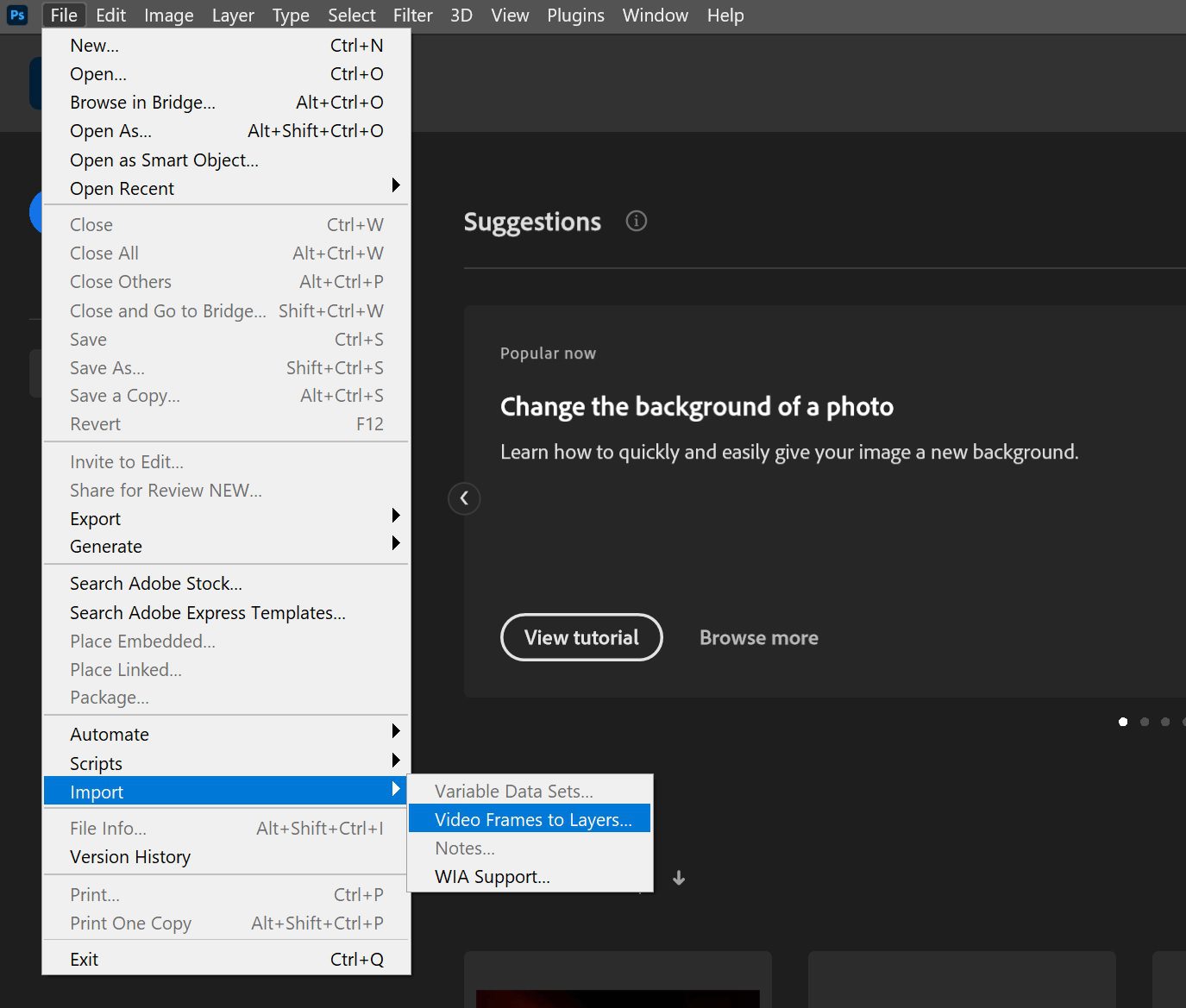
Task: Open the Edit menu
Action: 110,16
